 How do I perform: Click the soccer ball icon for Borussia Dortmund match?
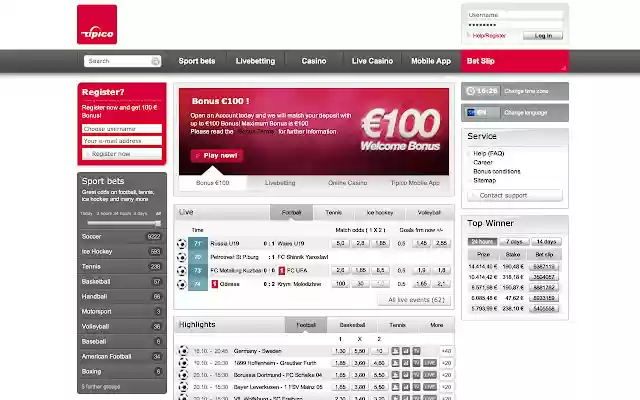point(183,375)
